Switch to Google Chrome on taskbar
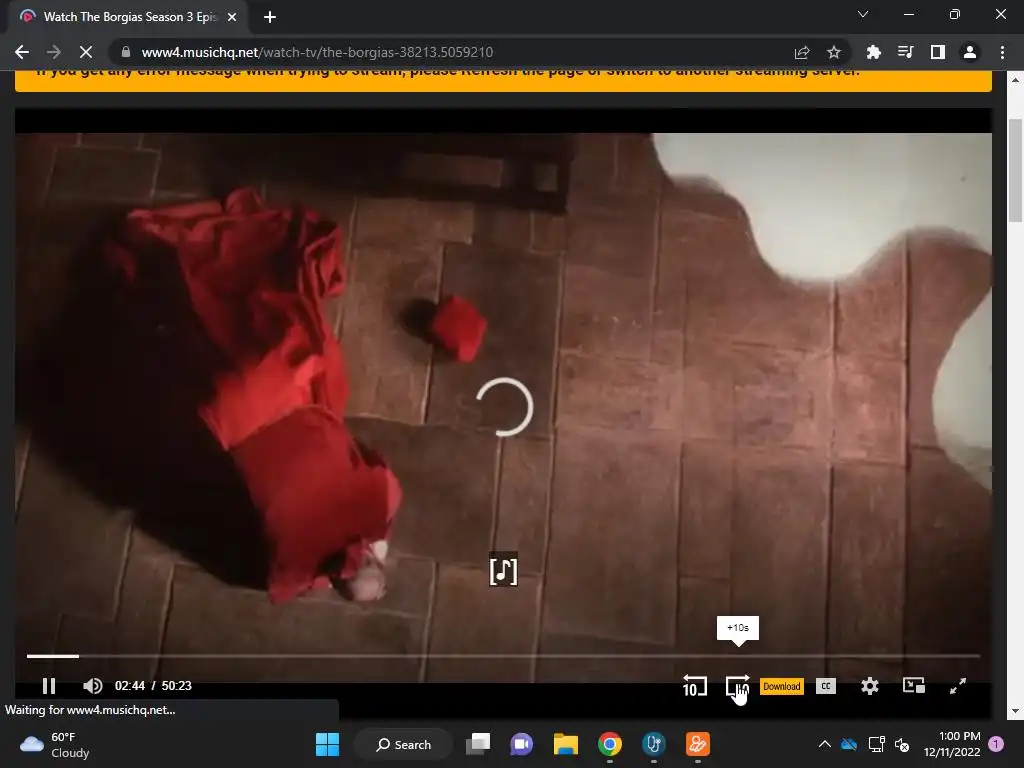Screen dimensions: 1024x768 click(609, 744)
